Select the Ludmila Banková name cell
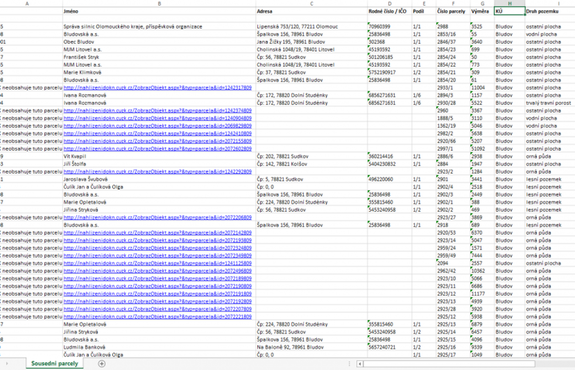 point(159,347)
